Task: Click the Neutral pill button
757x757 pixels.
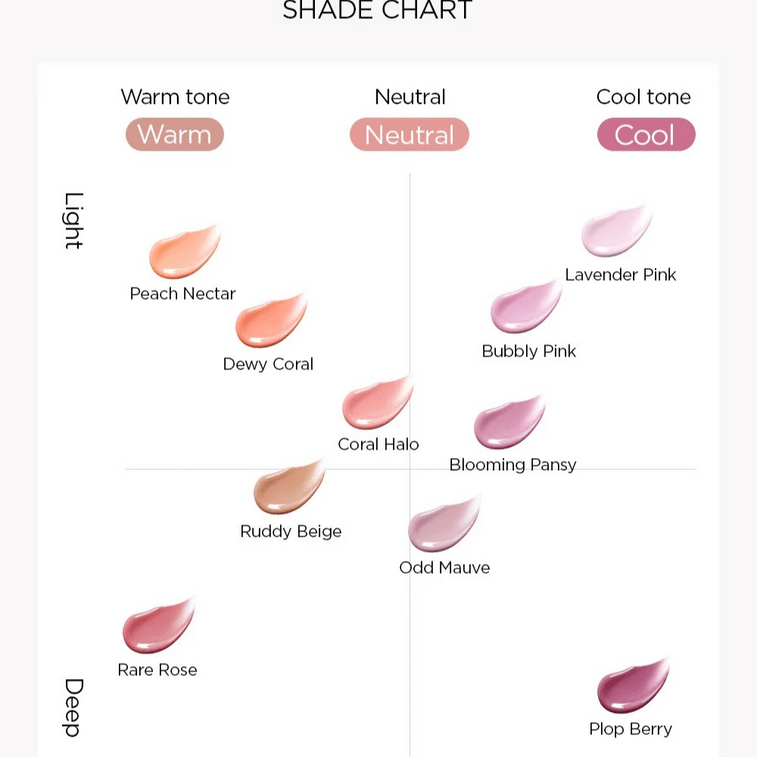Action: pos(409,134)
